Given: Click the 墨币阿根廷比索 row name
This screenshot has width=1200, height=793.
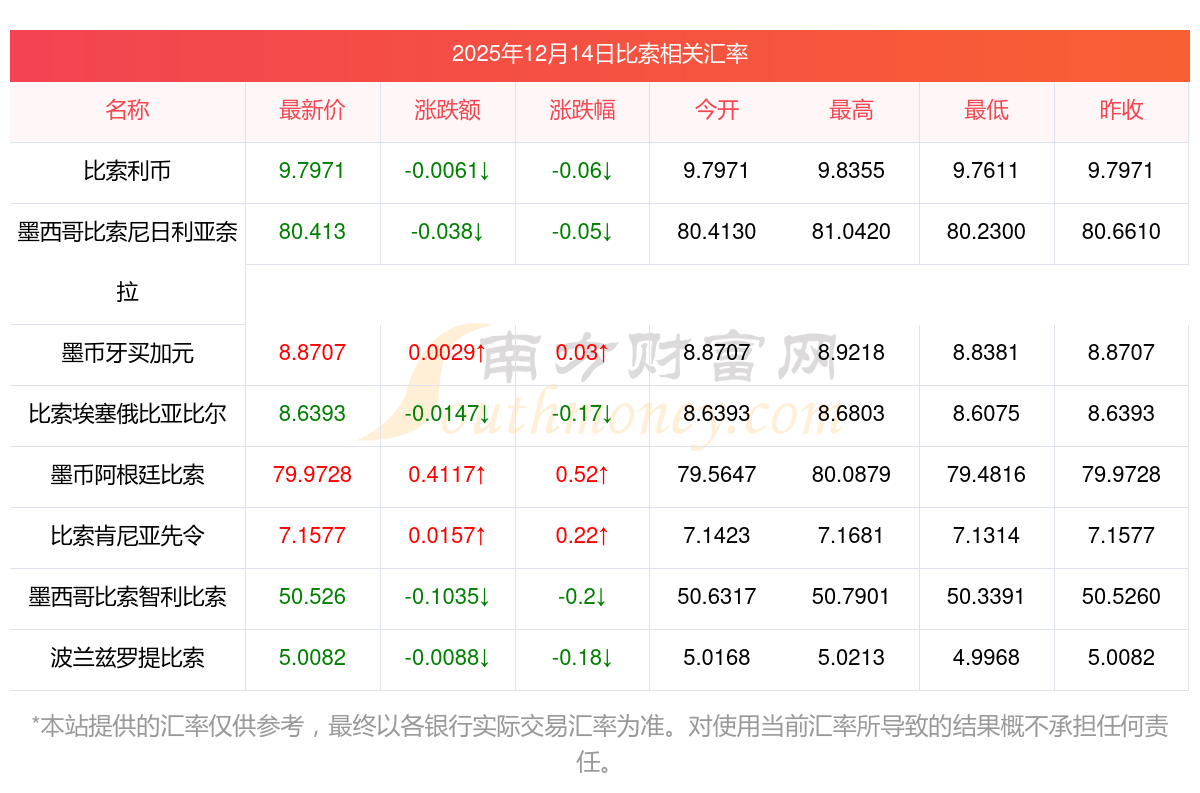Looking at the screenshot, I should click(x=127, y=475).
